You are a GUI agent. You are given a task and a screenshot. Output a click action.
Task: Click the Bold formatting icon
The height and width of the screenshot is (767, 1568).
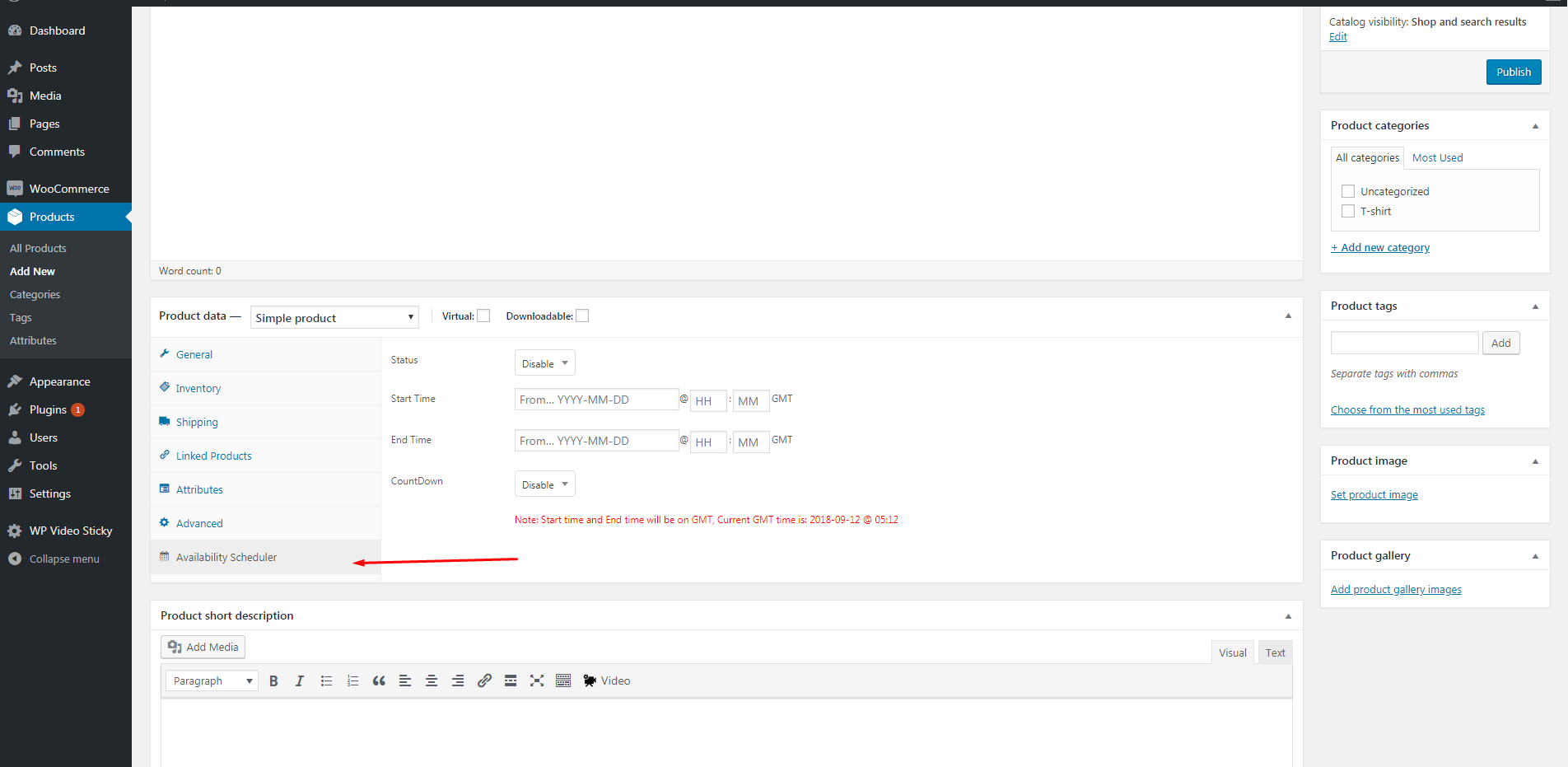(x=273, y=680)
